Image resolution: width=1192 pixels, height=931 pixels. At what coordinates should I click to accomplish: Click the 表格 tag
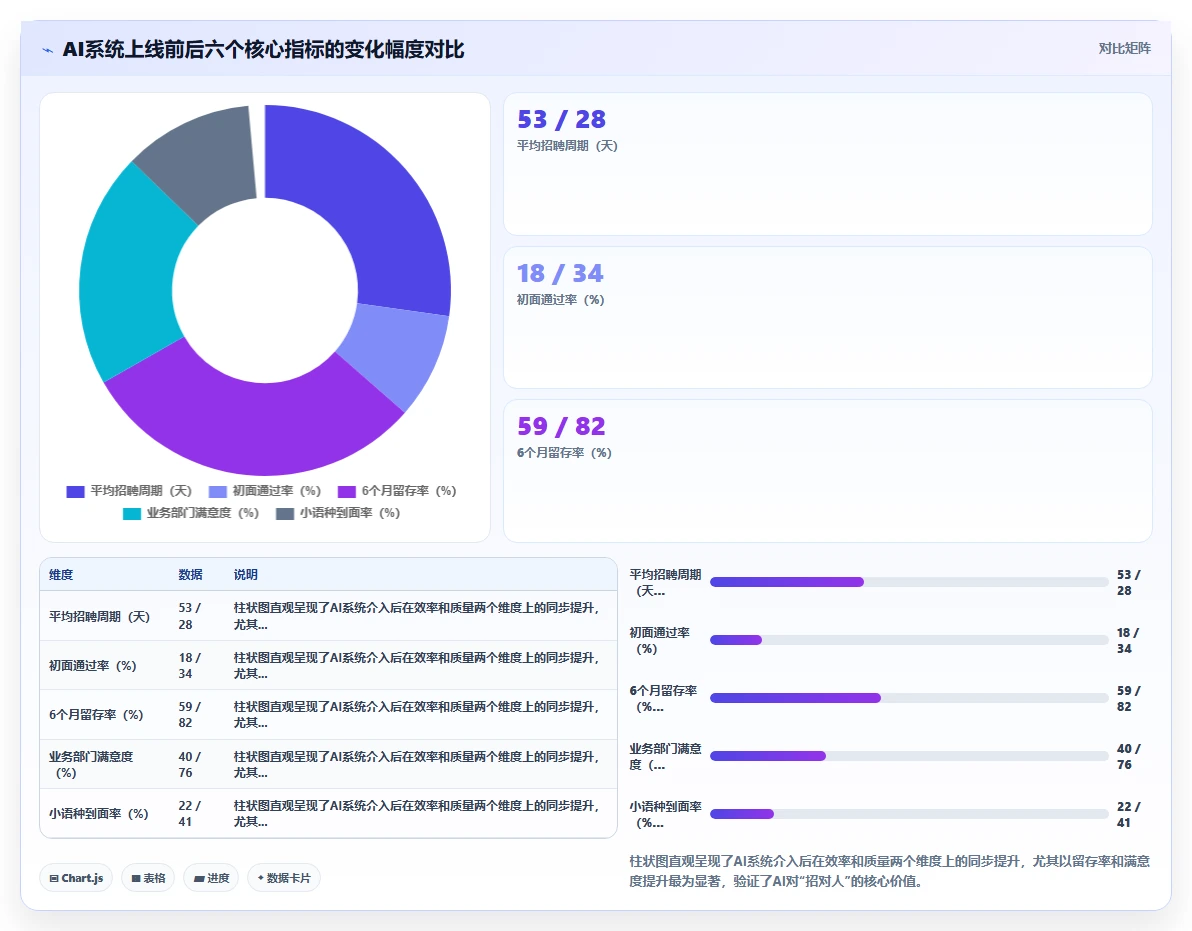[148, 878]
